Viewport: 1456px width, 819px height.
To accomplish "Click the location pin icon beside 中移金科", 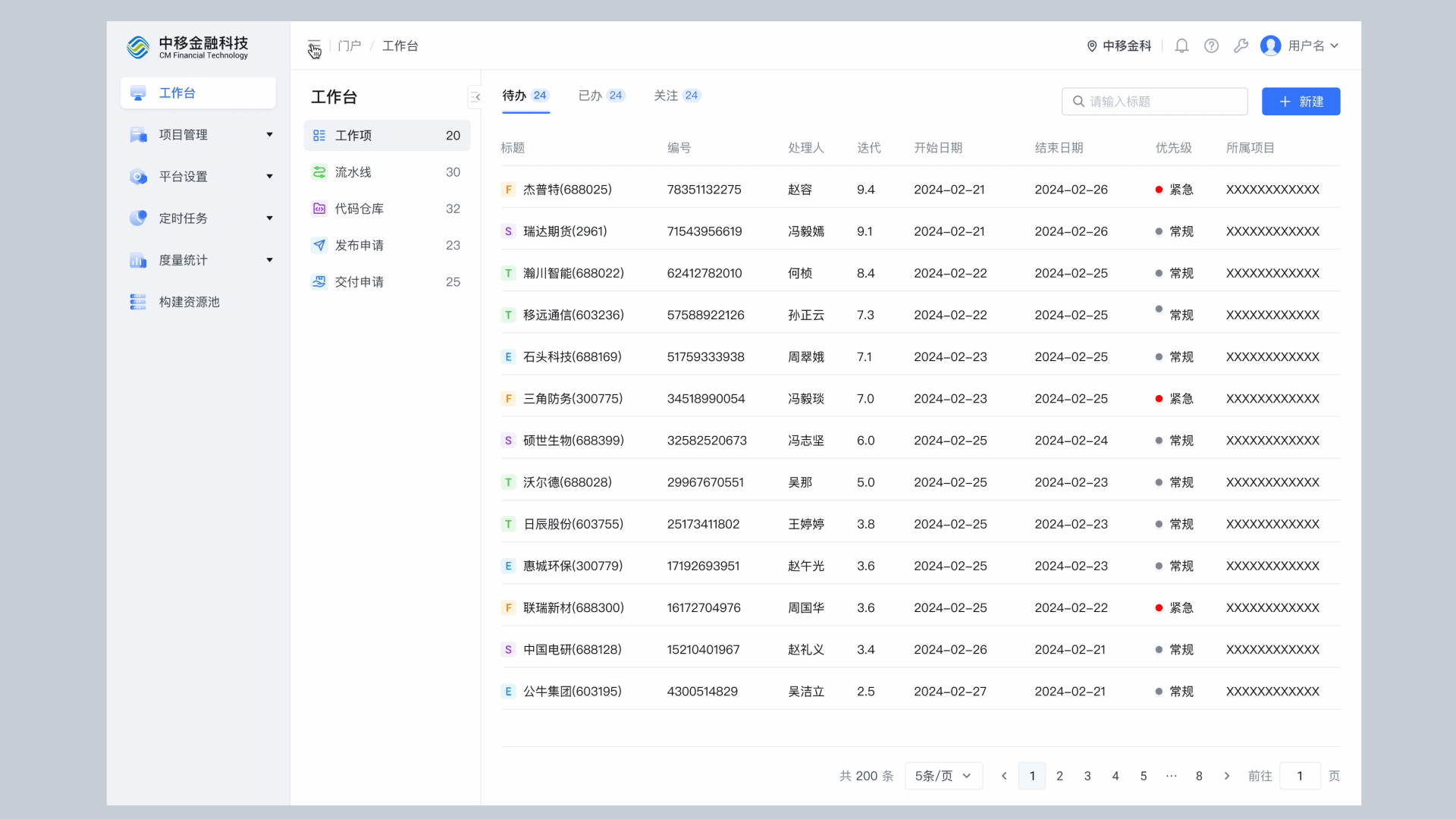I will (x=1092, y=46).
